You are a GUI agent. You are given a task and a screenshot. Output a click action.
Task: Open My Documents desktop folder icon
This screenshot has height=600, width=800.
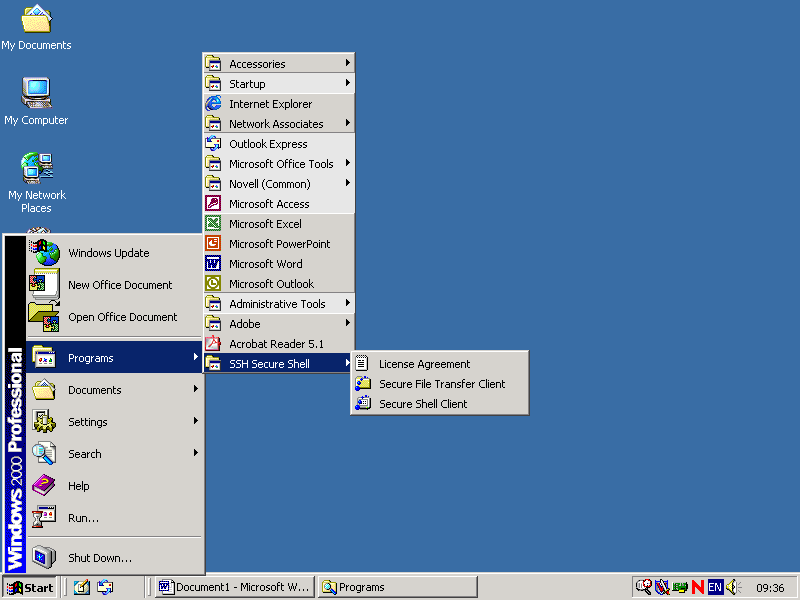[x=36, y=20]
